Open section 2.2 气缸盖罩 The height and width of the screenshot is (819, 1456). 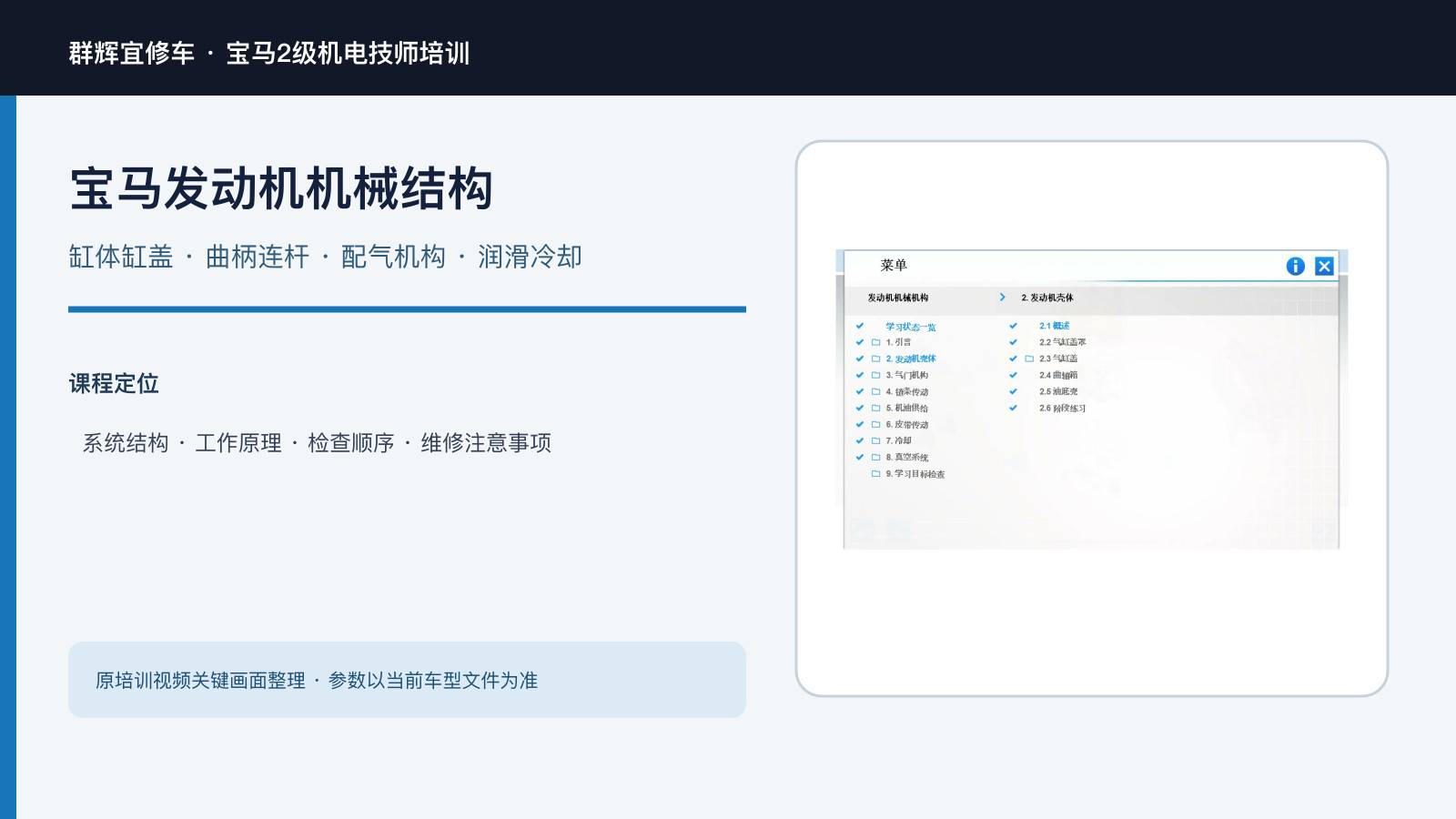point(1063,342)
